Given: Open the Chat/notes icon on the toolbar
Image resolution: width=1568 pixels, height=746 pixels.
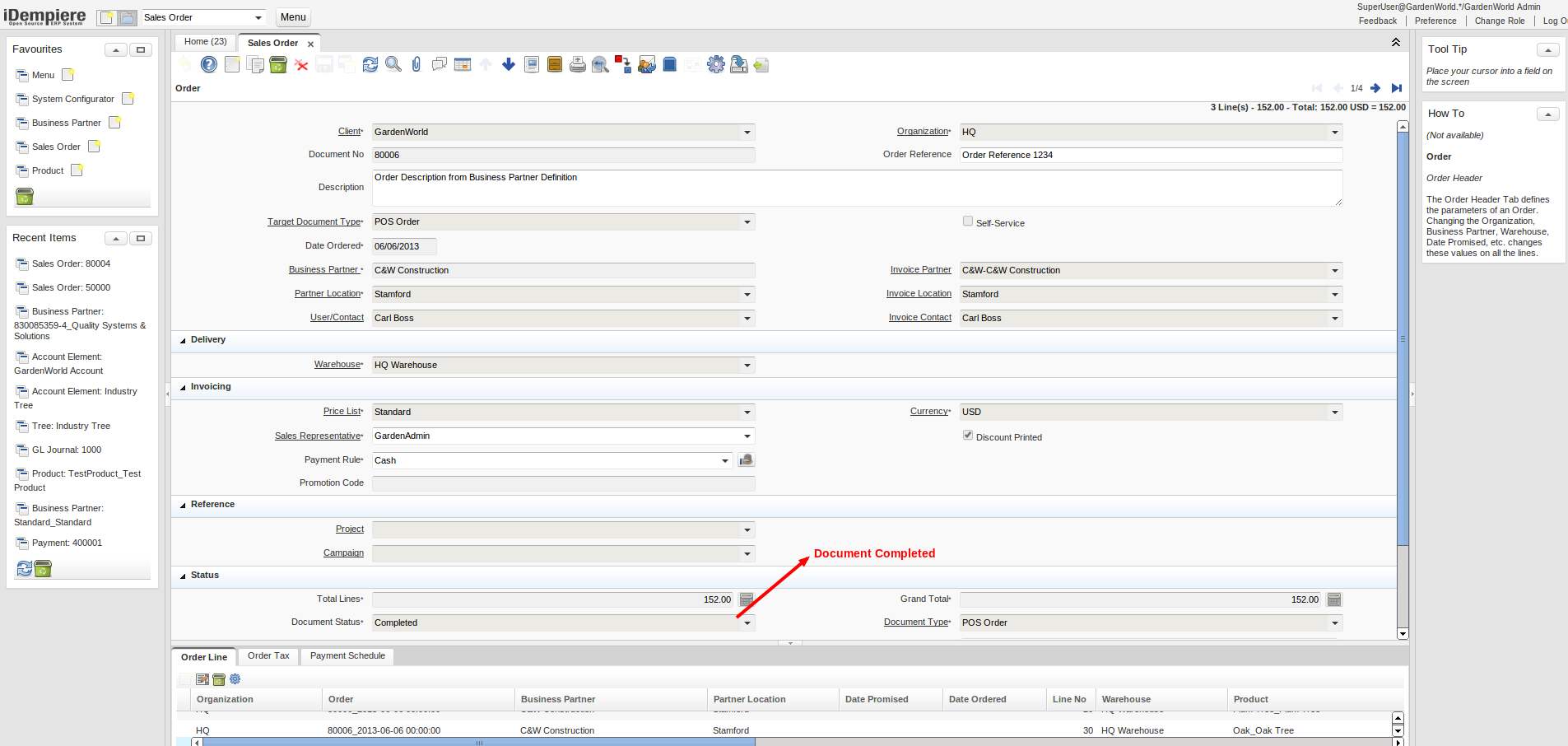Looking at the screenshot, I should [439, 63].
